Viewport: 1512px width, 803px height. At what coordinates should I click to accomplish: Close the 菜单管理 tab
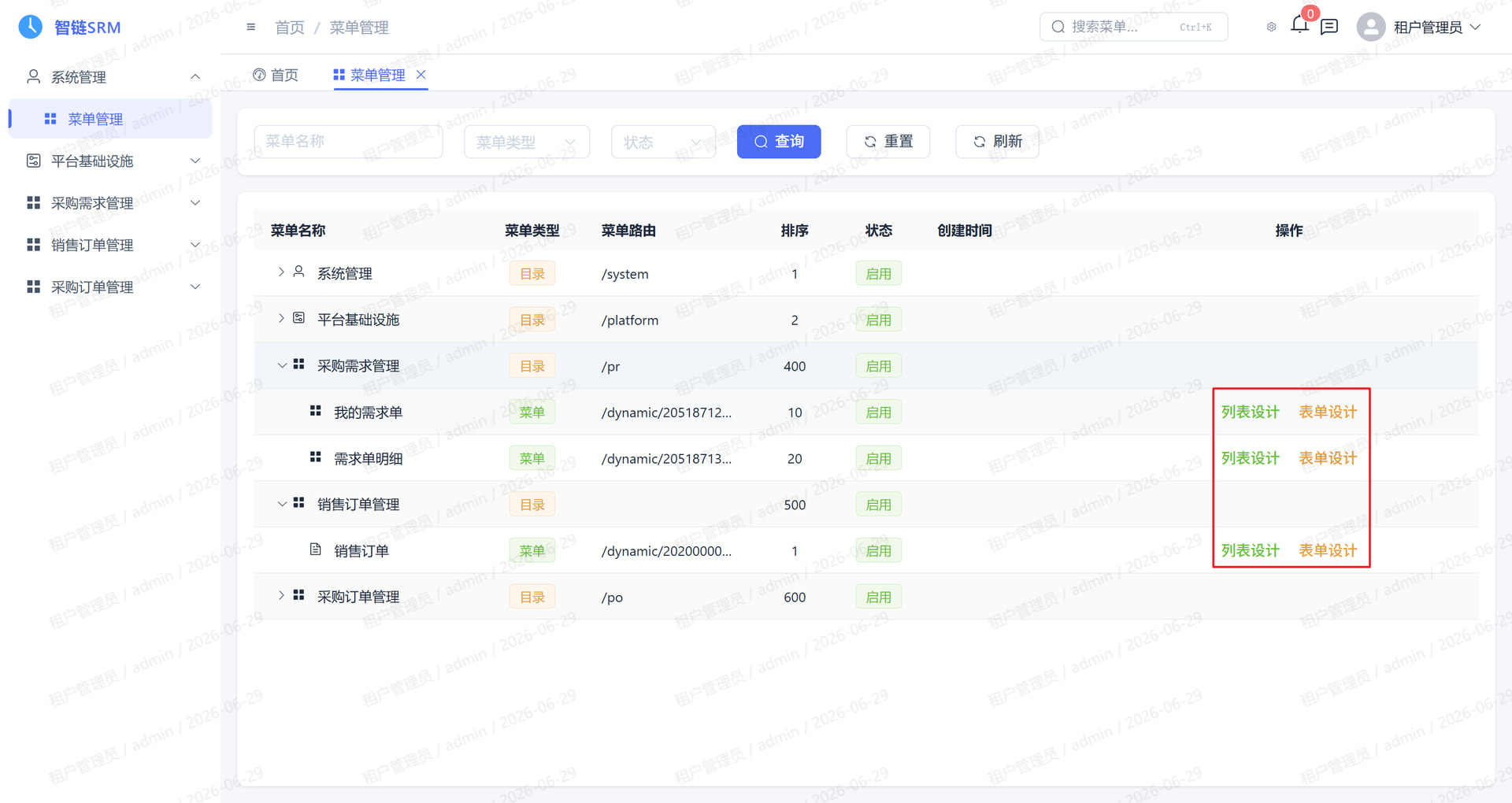(421, 74)
